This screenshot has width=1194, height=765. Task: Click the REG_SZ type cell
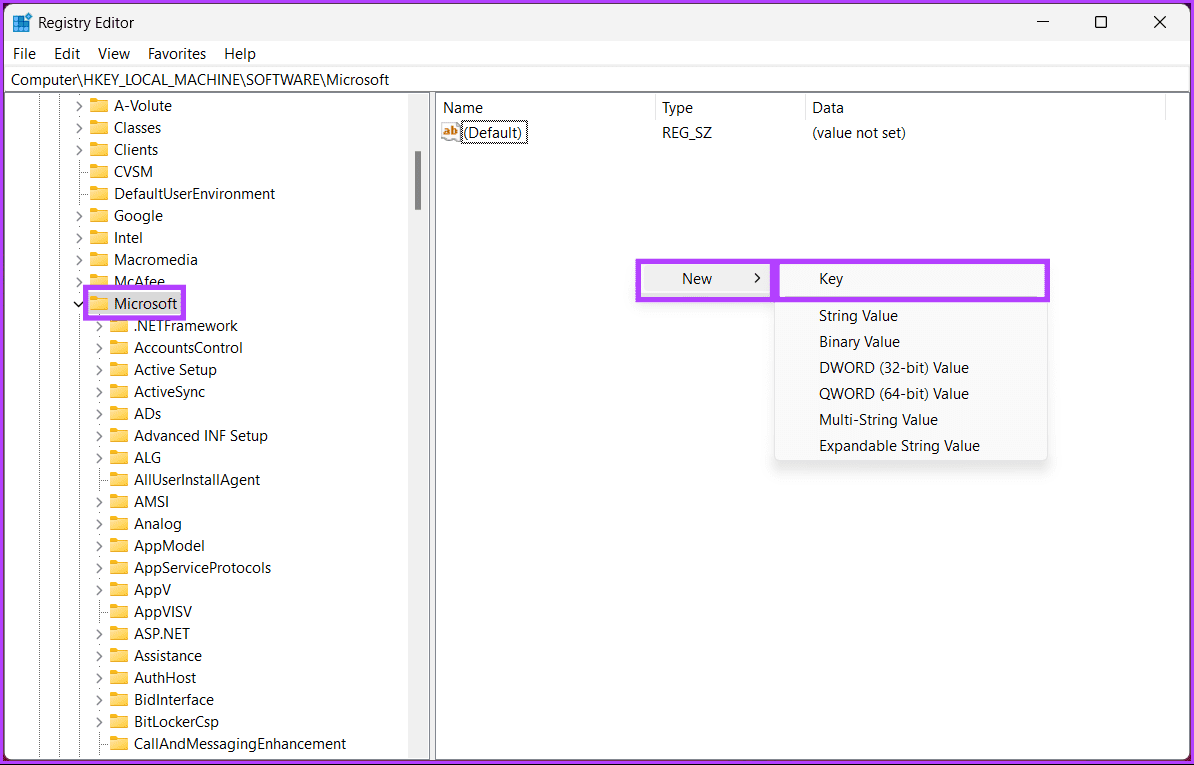(687, 133)
